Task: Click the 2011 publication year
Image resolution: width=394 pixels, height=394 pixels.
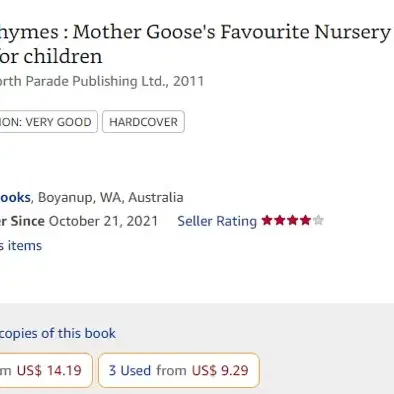Action: point(188,81)
